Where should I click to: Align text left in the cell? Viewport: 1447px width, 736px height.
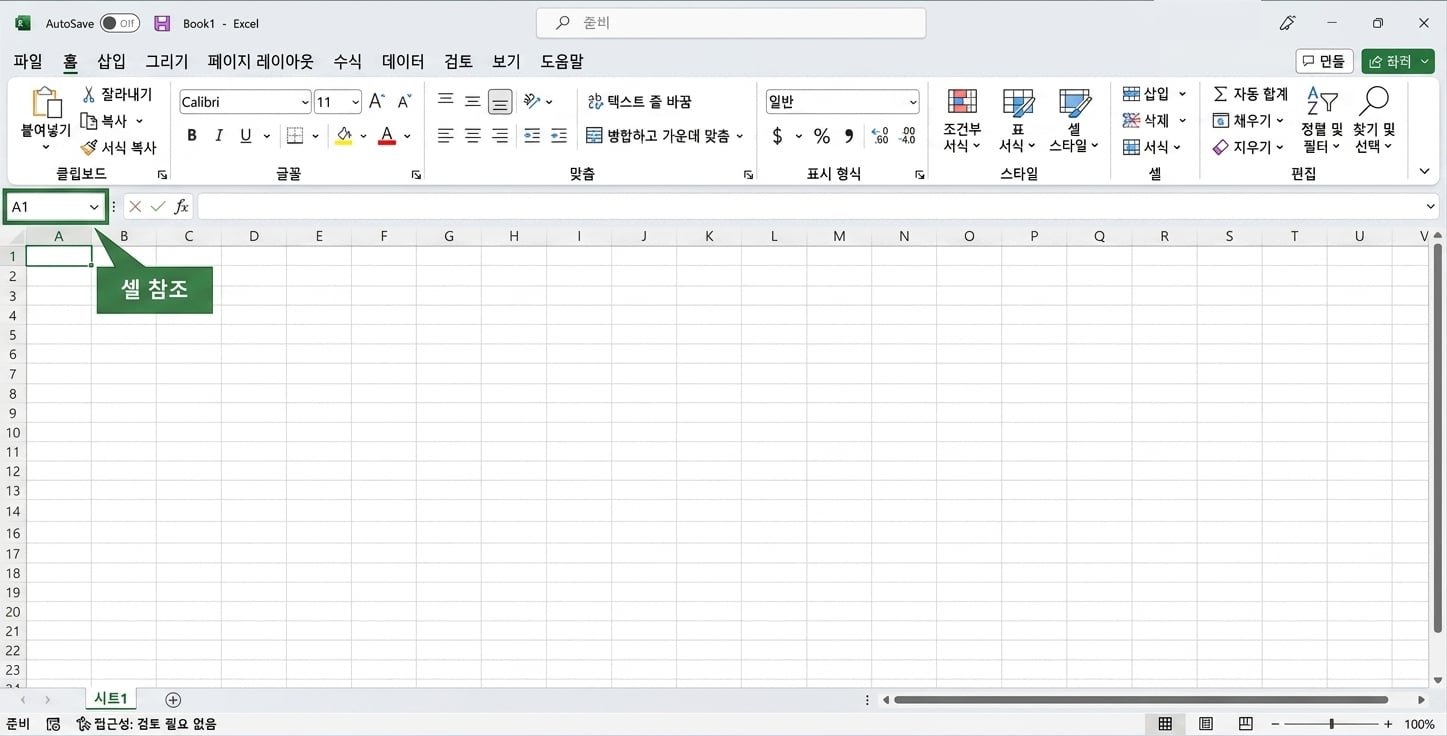(x=446, y=135)
